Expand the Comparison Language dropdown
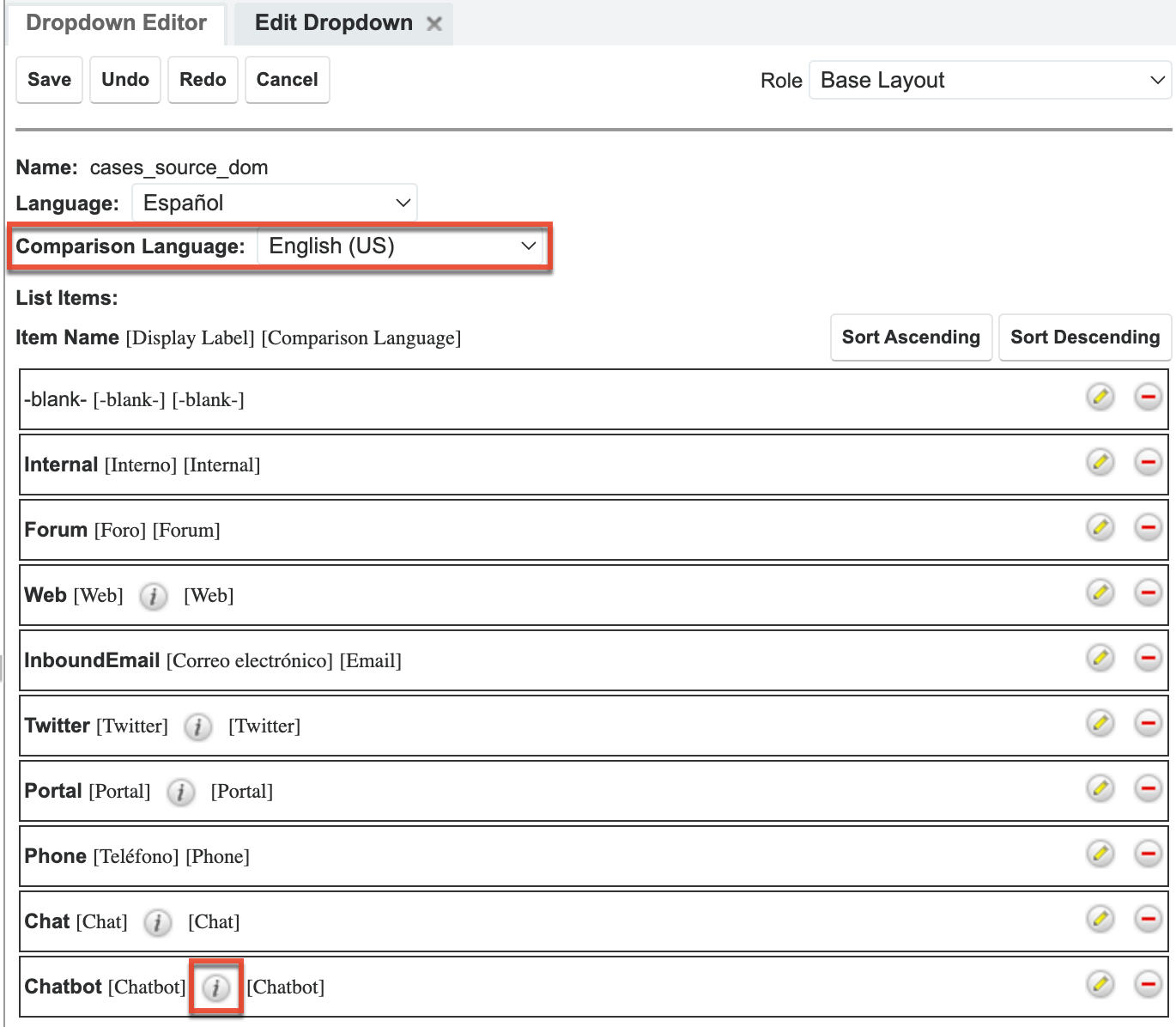The image size is (1176, 1027). pos(401,247)
